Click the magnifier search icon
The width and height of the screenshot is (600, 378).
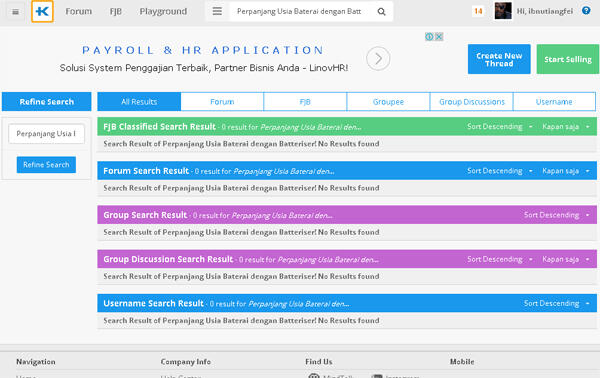pyautogui.click(x=381, y=12)
